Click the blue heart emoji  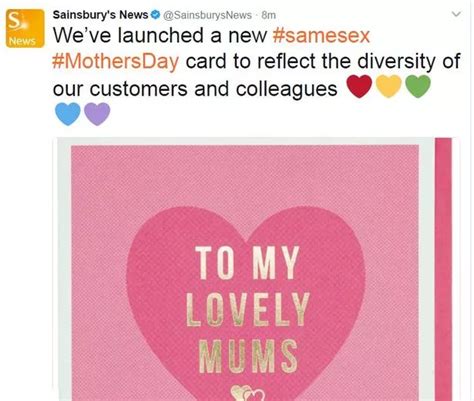tap(68, 114)
